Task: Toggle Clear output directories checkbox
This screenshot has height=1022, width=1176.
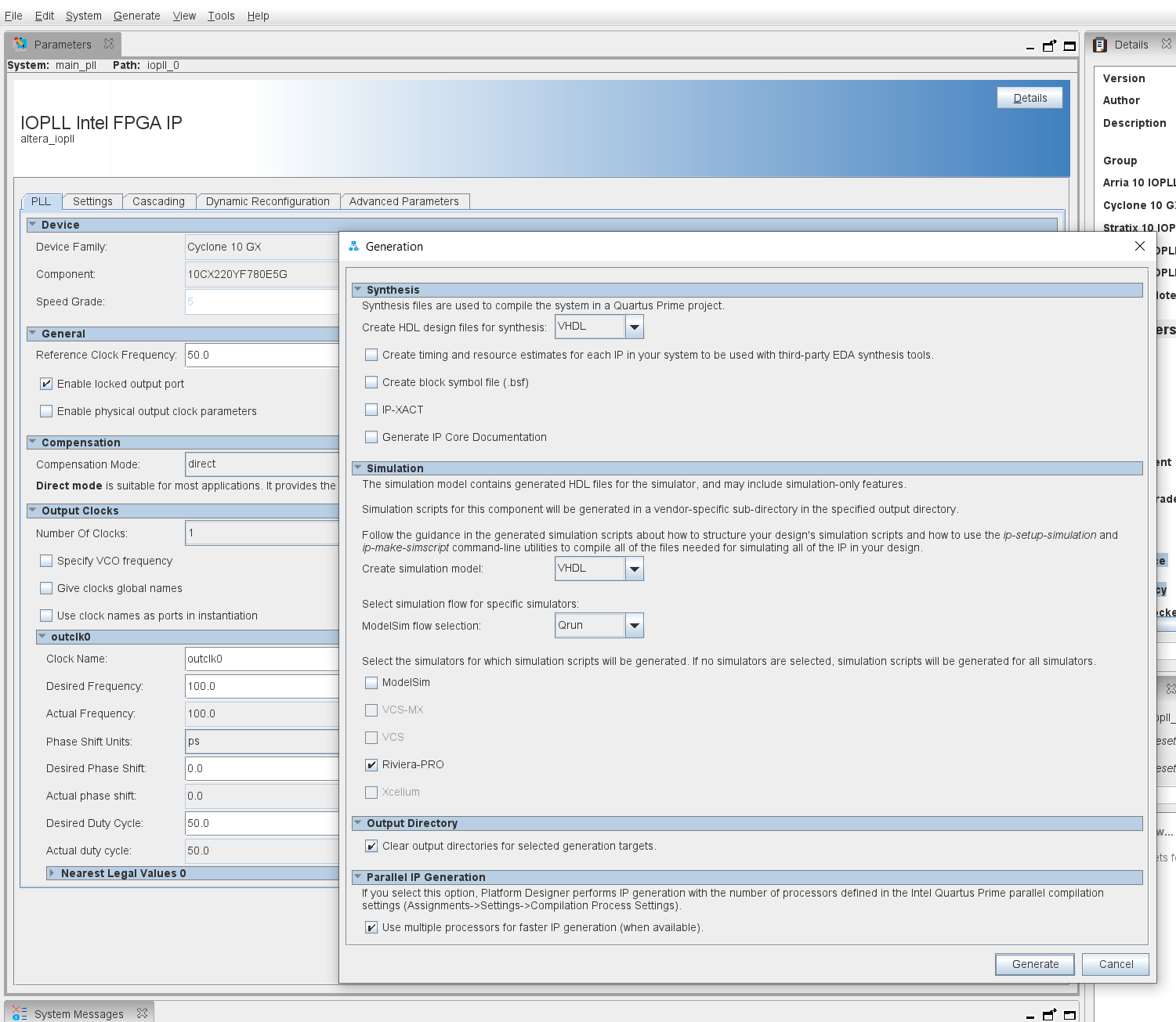Action: click(371, 846)
